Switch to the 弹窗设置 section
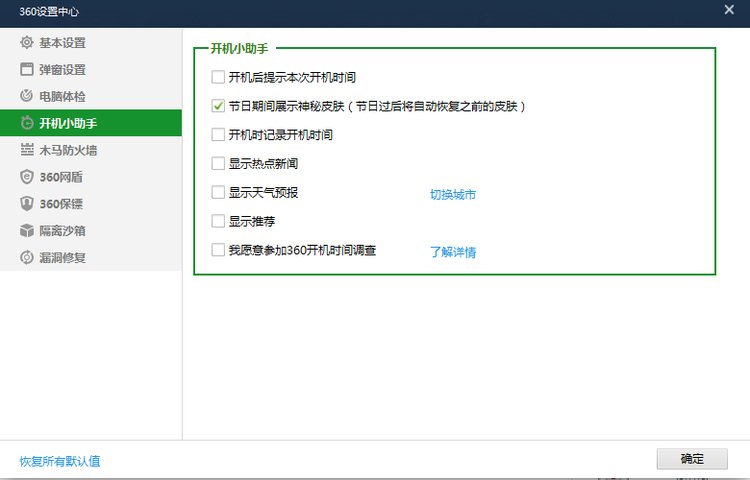 (91, 69)
